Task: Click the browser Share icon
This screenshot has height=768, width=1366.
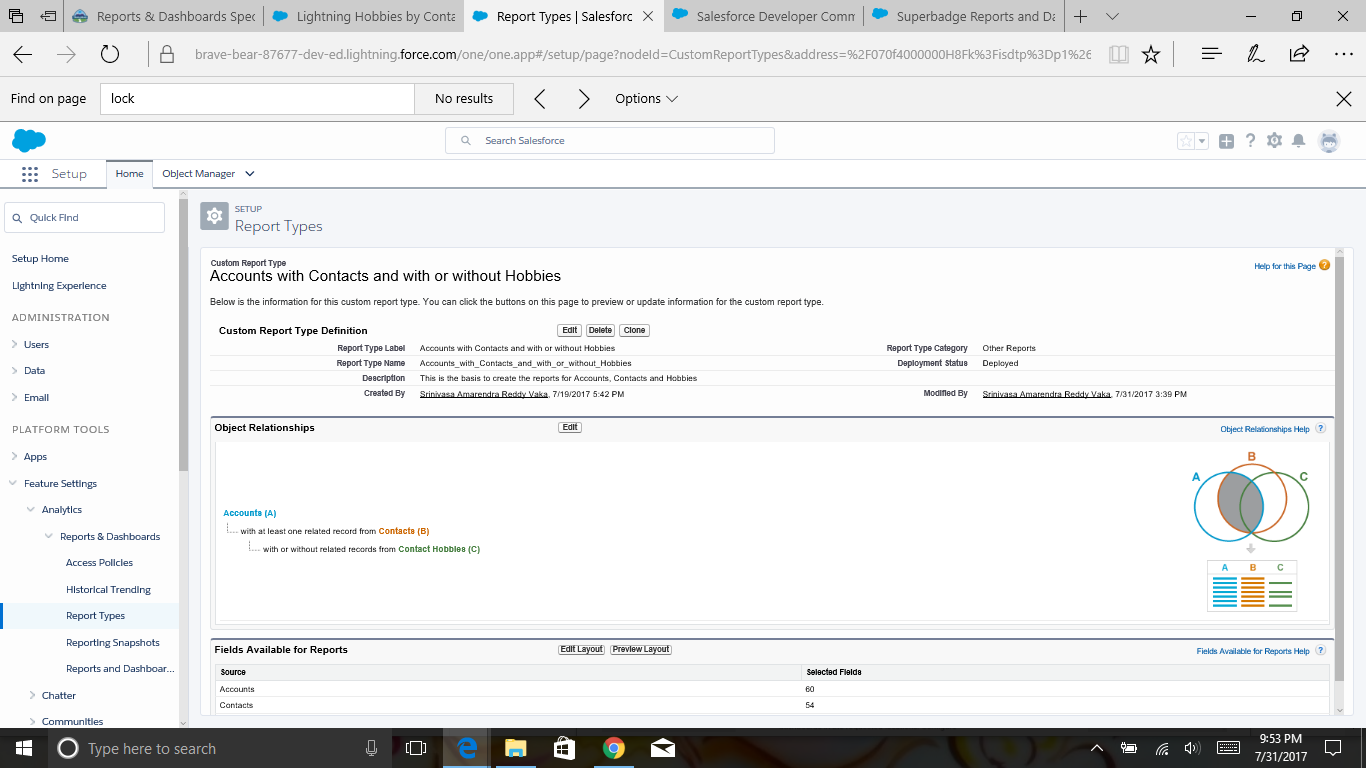Action: [1299, 55]
